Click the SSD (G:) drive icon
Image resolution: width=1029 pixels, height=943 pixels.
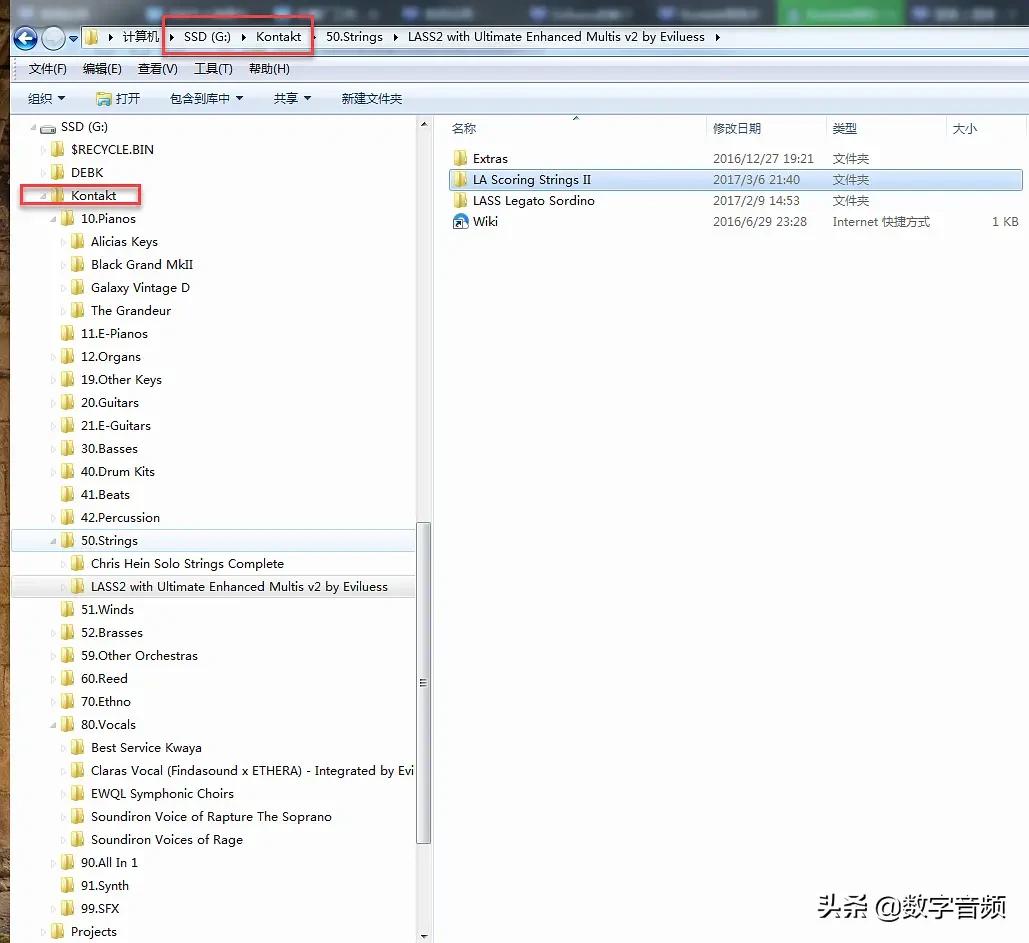click(47, 126)
